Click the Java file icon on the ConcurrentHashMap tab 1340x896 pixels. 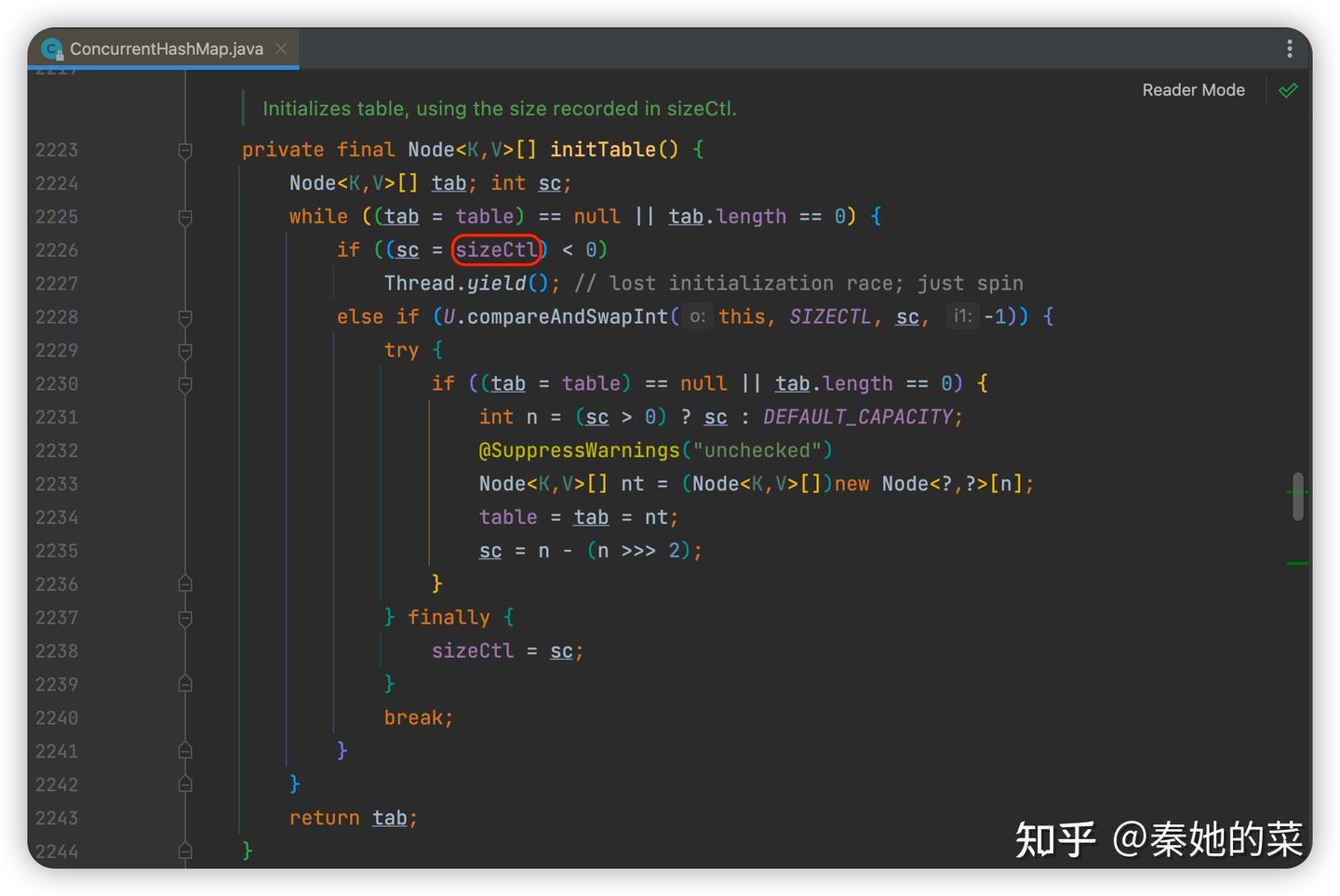(53, 48)
